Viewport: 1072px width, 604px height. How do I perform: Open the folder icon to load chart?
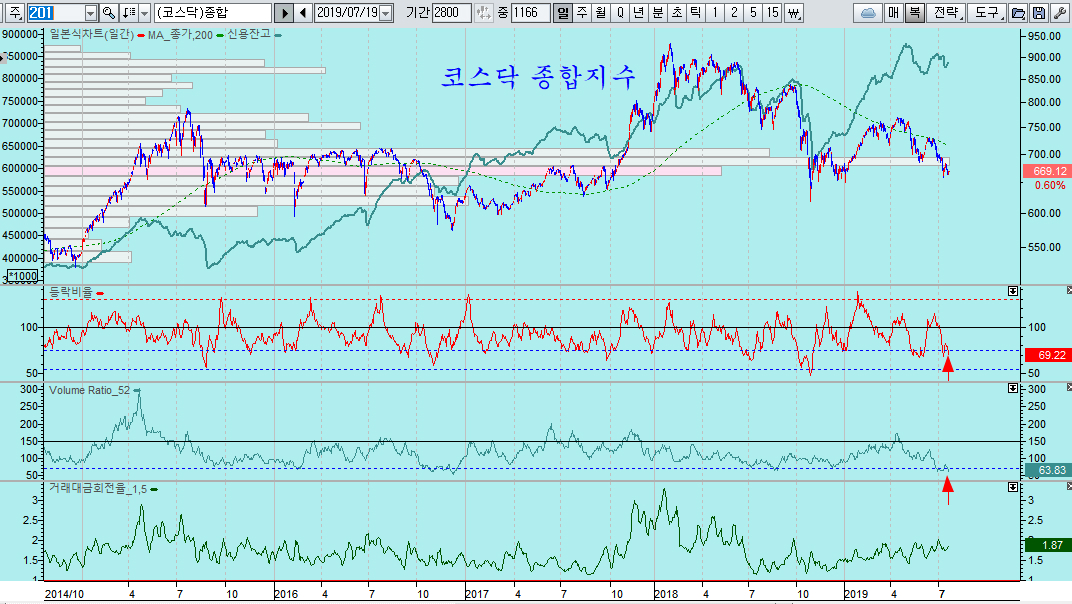[x=1018, y=13]
